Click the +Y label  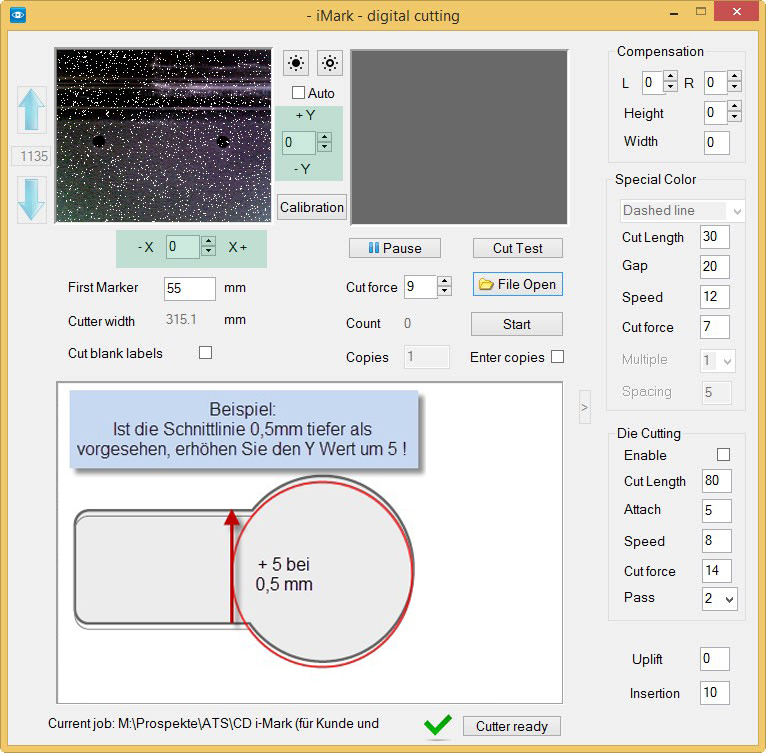306,115
